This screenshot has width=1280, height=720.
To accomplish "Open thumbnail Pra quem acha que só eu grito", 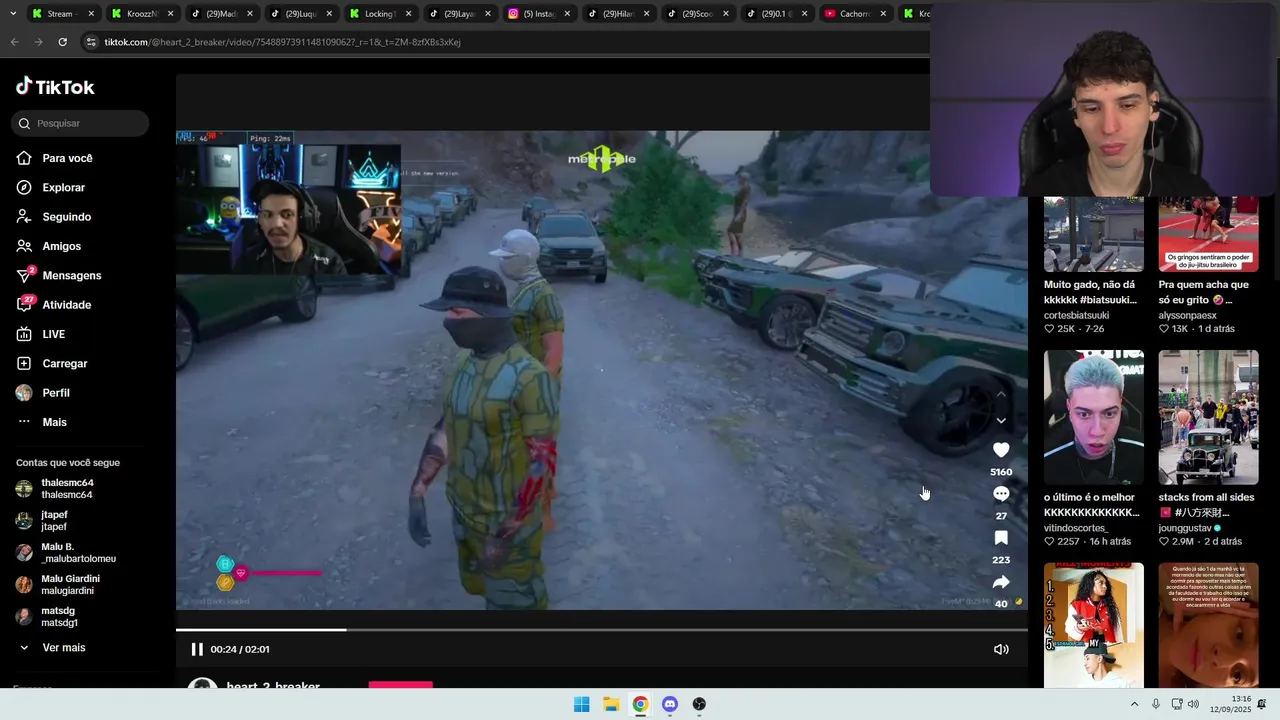I will click(x=1208, y=235).
